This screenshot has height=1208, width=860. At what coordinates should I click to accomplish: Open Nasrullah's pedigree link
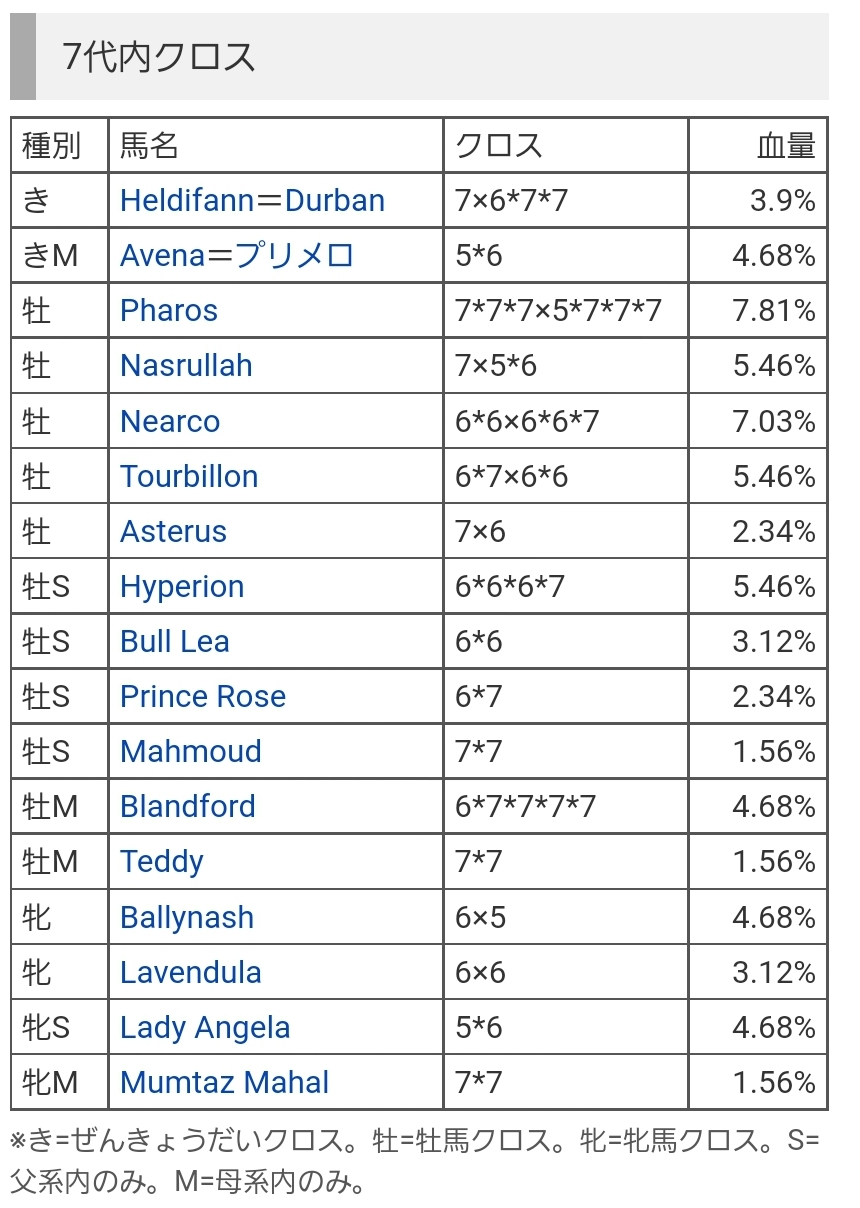[186, 365]
